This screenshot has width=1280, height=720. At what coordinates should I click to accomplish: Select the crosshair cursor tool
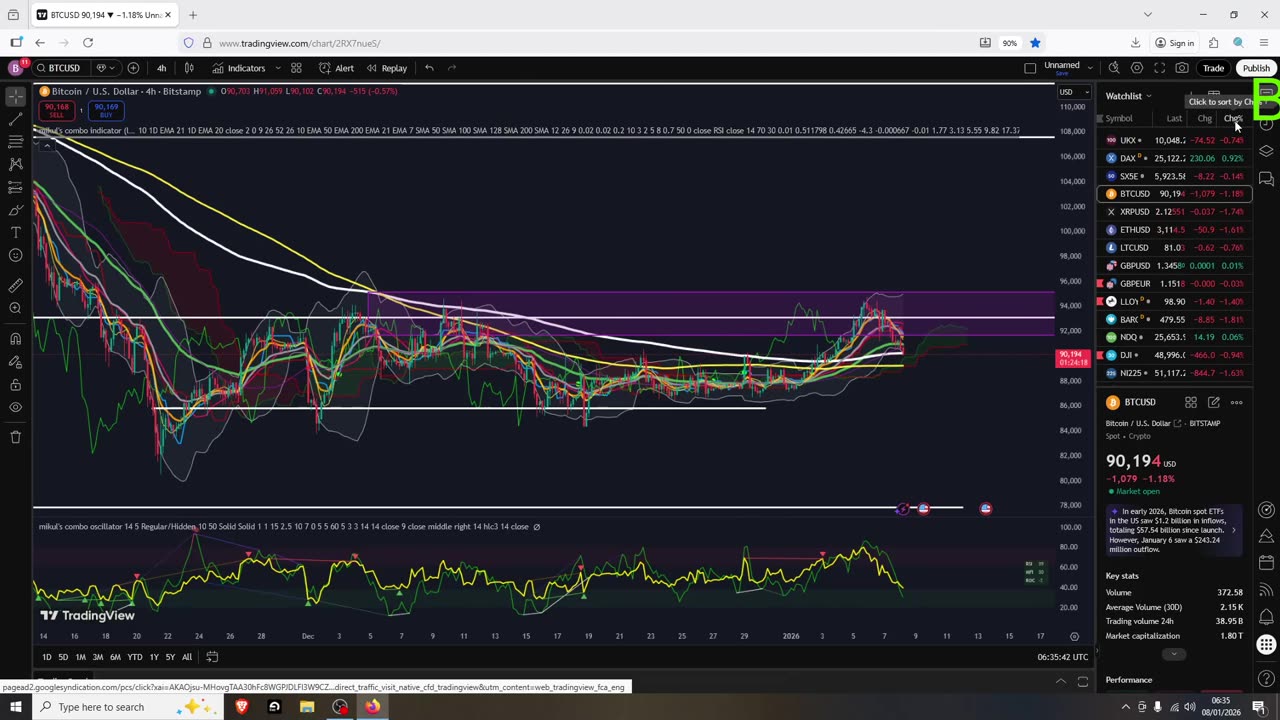click(16, 97)
